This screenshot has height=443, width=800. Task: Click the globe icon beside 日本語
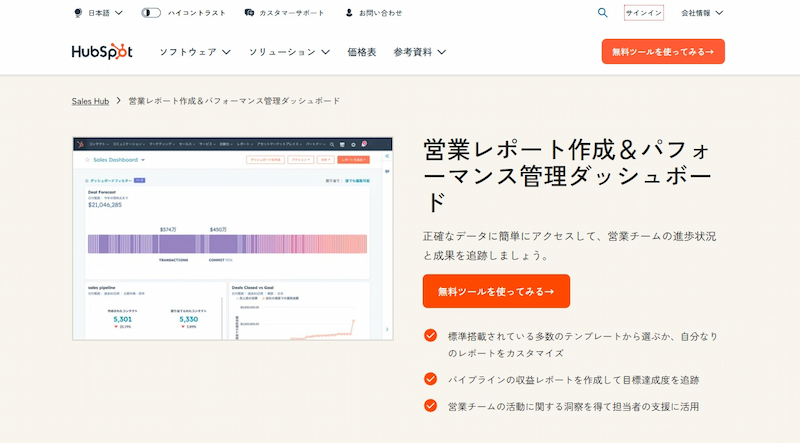point(78,13)
